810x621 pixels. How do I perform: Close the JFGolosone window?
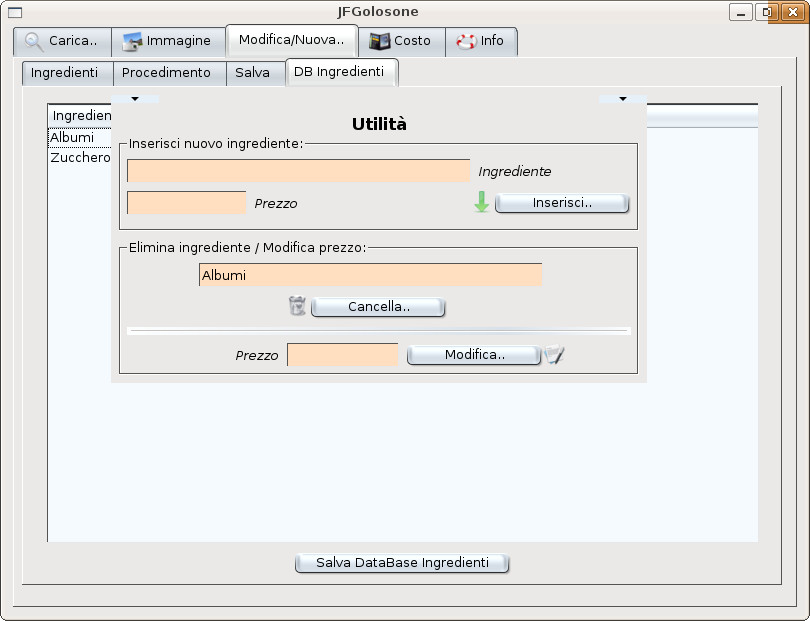point(792,12)
